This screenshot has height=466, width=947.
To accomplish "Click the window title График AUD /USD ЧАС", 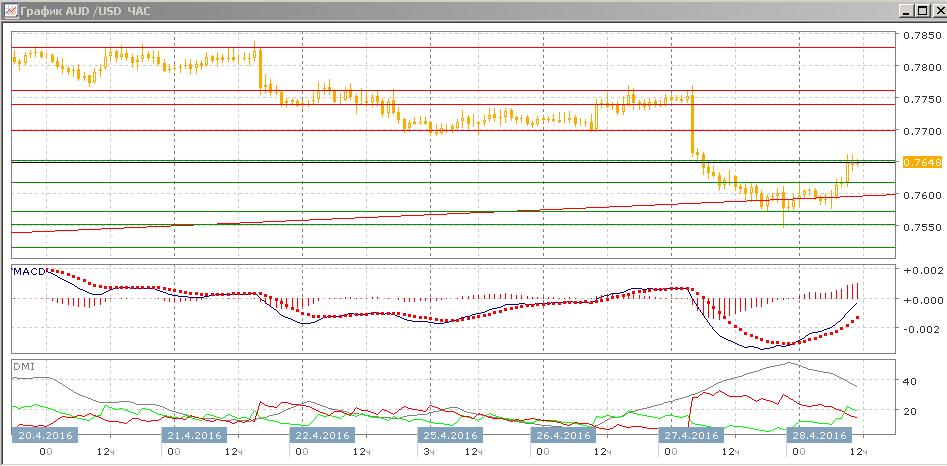I will pyautogui.click(x=86, y=11).
